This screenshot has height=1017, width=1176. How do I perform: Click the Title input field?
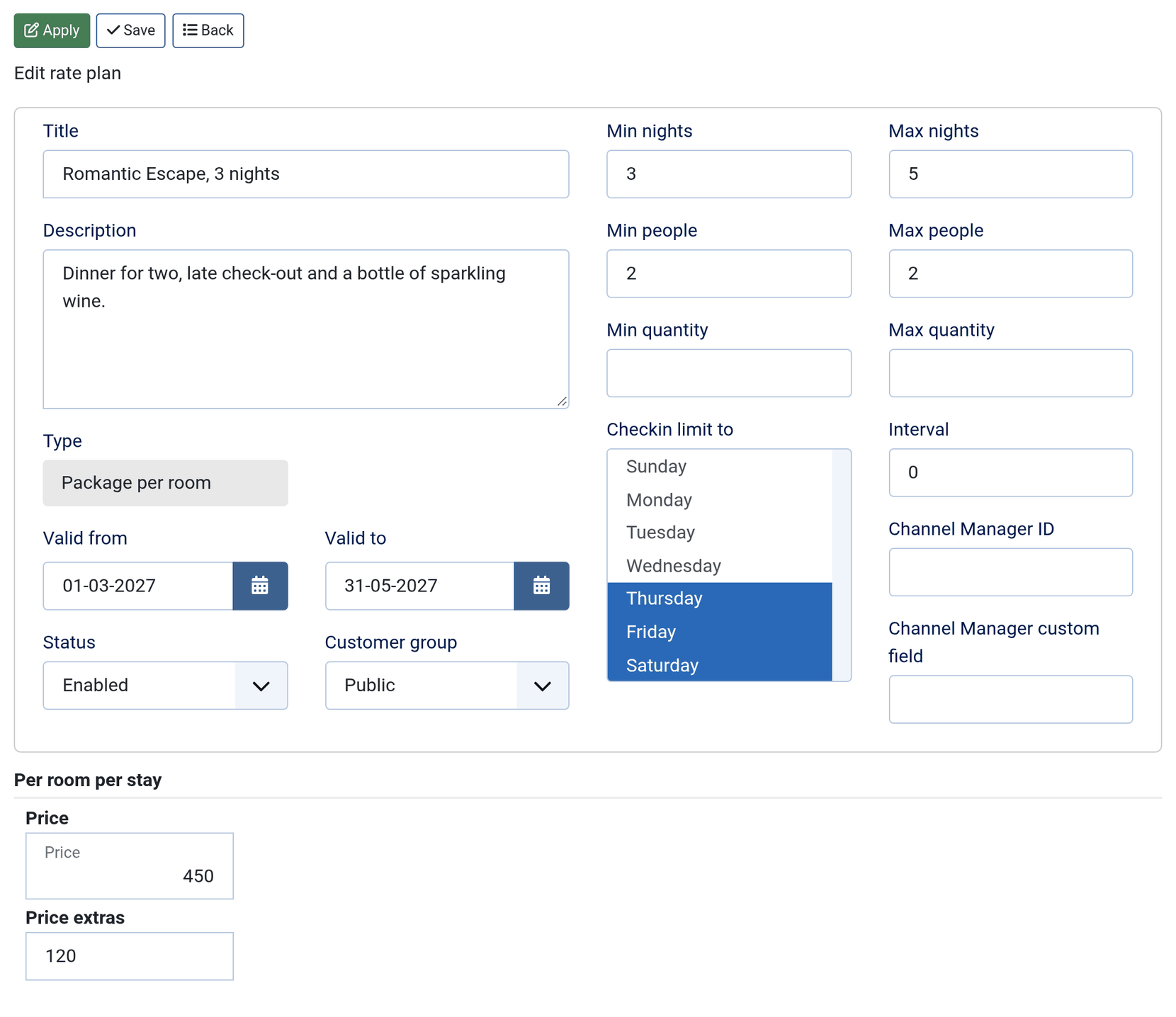(305, 174)
